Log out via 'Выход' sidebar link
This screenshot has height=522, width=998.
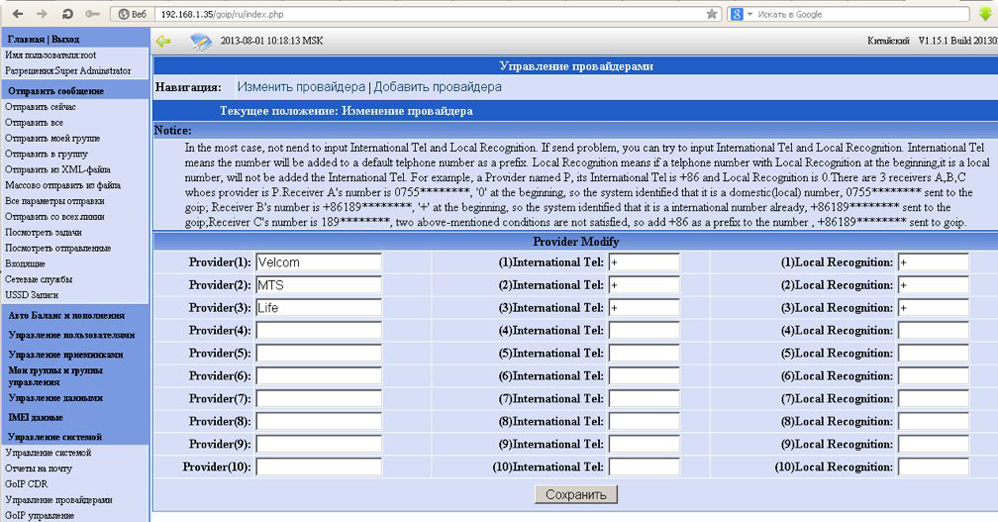[x=65, y=39]
